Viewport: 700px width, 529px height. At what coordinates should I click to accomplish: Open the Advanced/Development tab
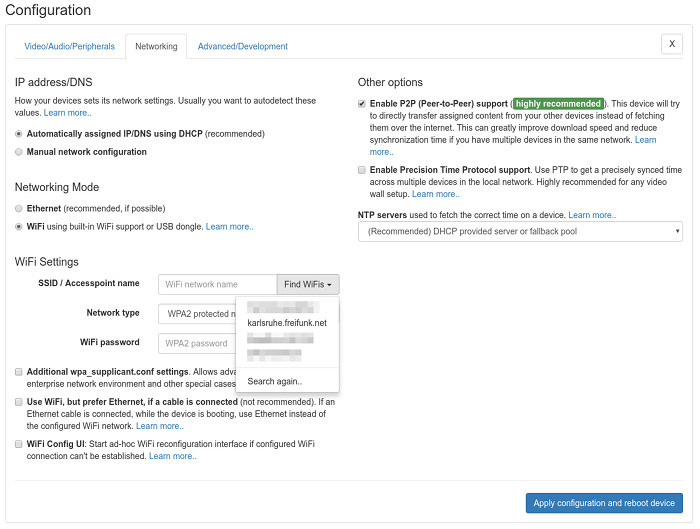pyautogui.click(x=242, y=46)
